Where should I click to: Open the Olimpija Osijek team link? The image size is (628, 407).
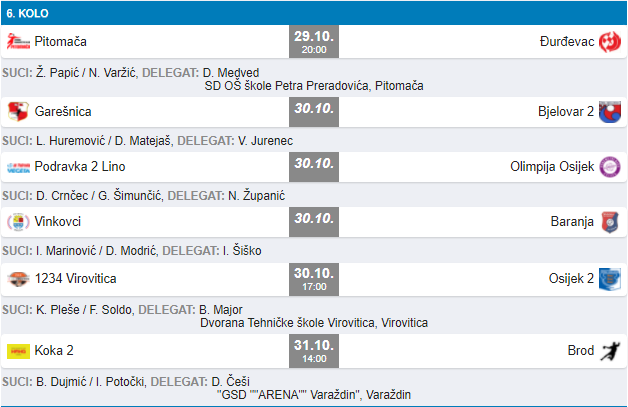coord(551,166)
